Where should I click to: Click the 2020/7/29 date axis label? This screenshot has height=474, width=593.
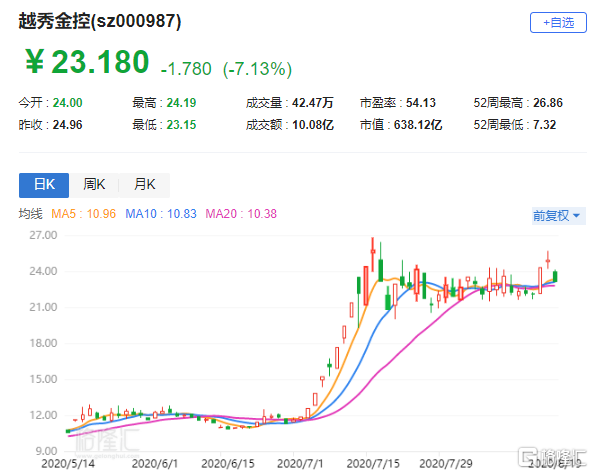446,464
